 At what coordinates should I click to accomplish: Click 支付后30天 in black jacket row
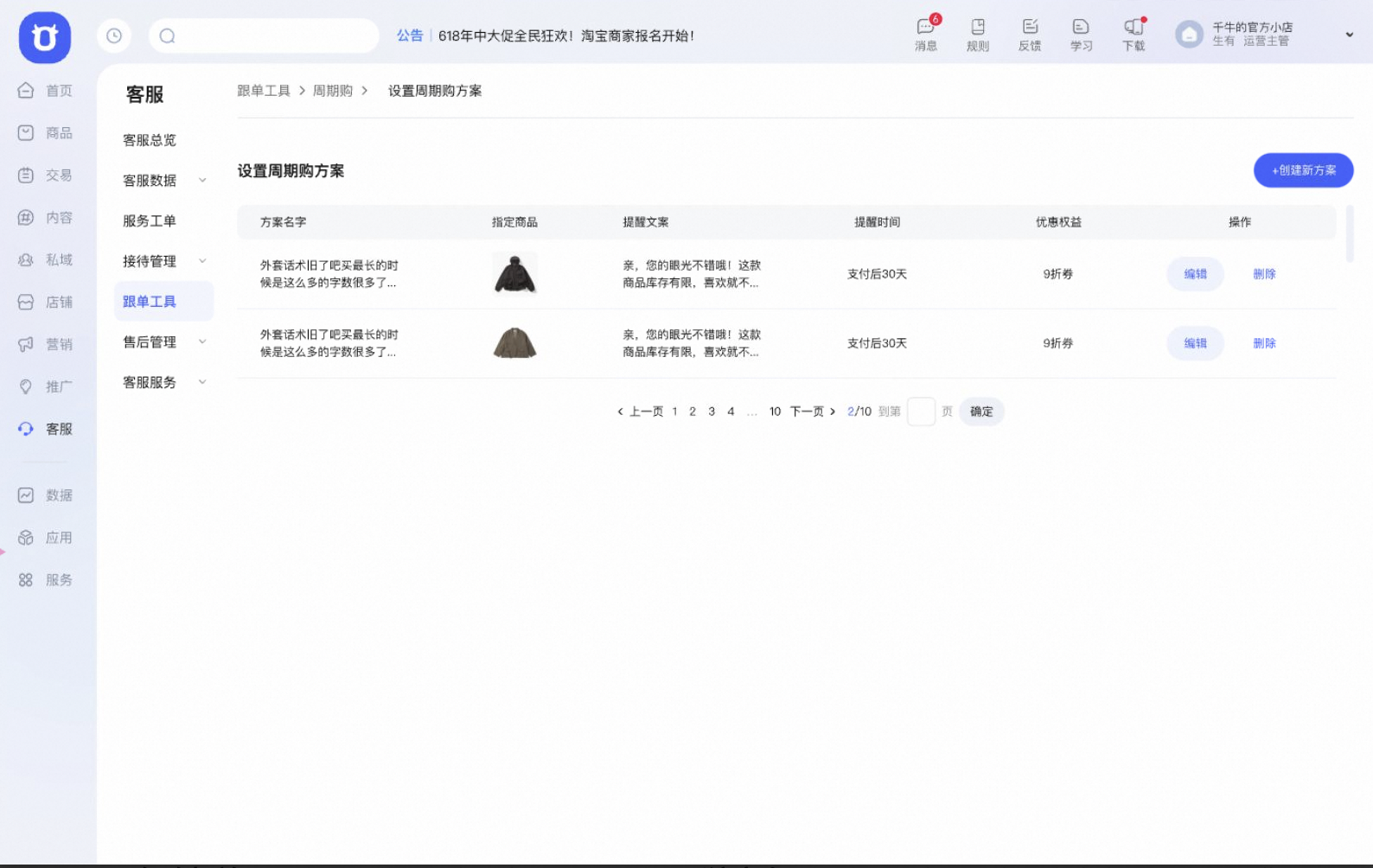tap(877, 274)
